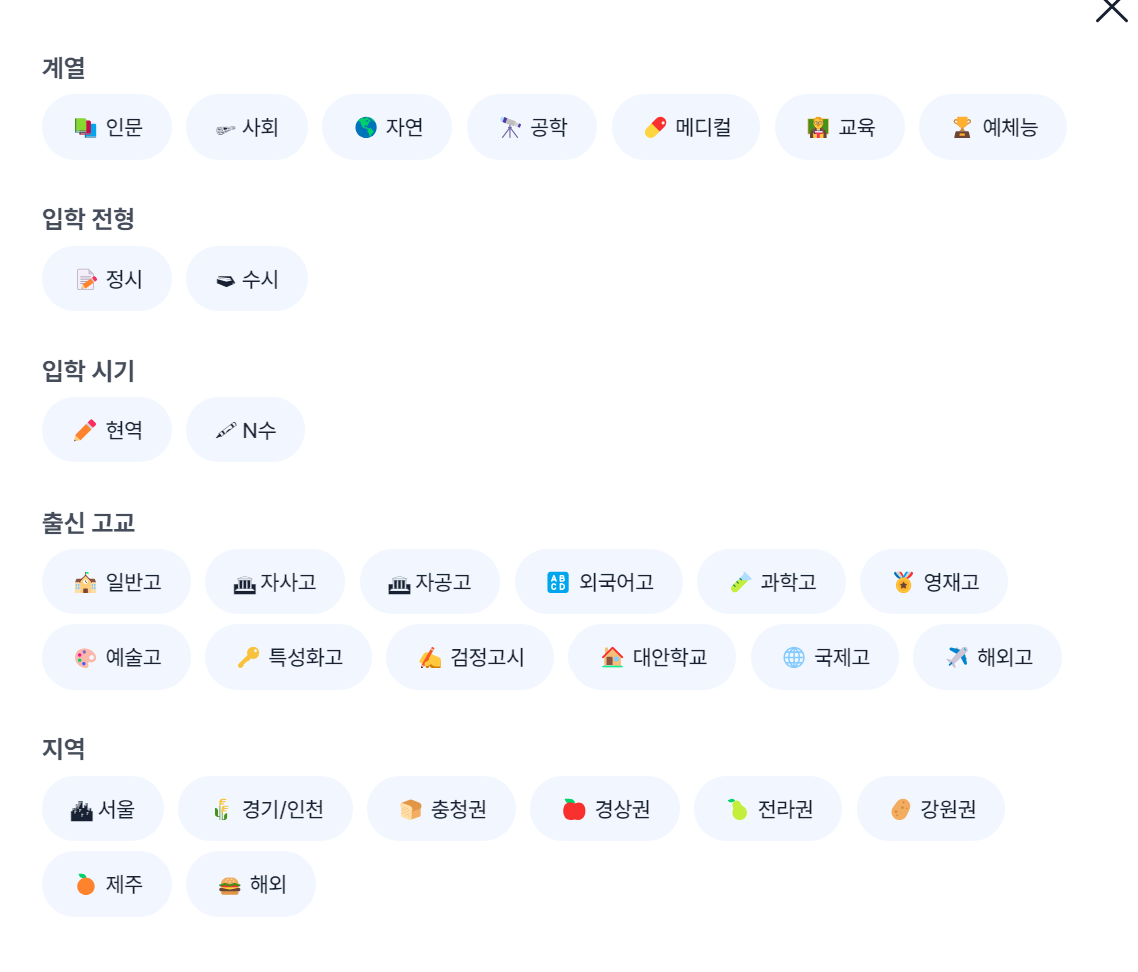Choose the 서울 region chip
Image resolution: width=1138 pixels, height=972 pixels.
click(x=103, y=809)
